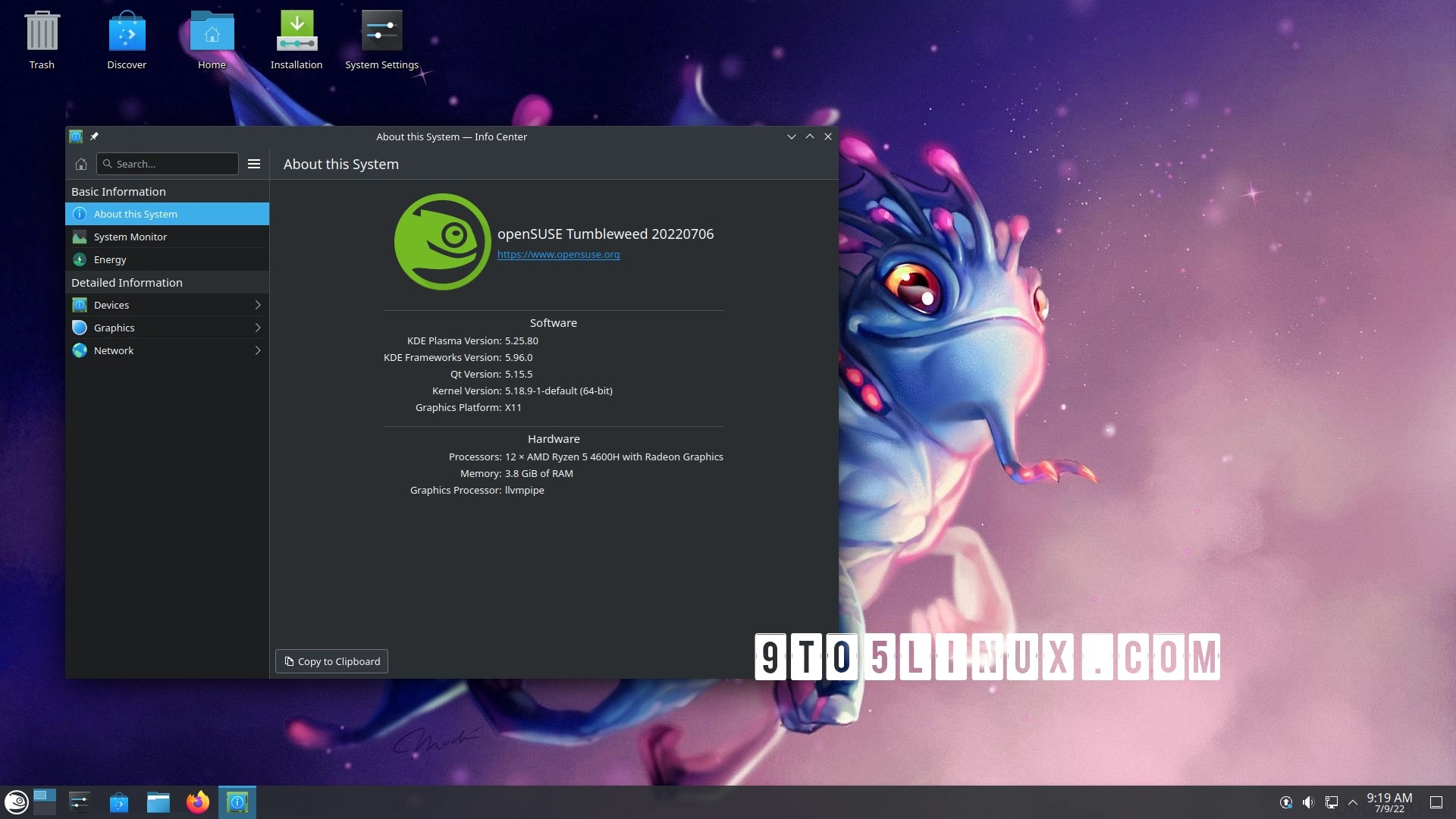The image size is (1456, 819).
Task: Open the hamburger menu beside the search box
Action: (254, 164)
